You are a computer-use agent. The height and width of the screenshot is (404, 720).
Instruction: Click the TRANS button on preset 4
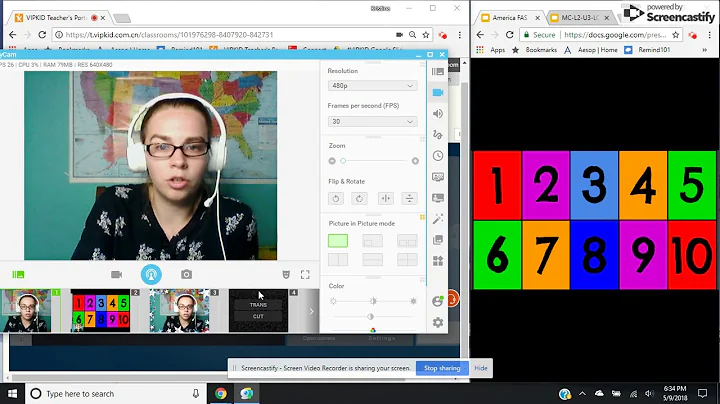(258, 305)
